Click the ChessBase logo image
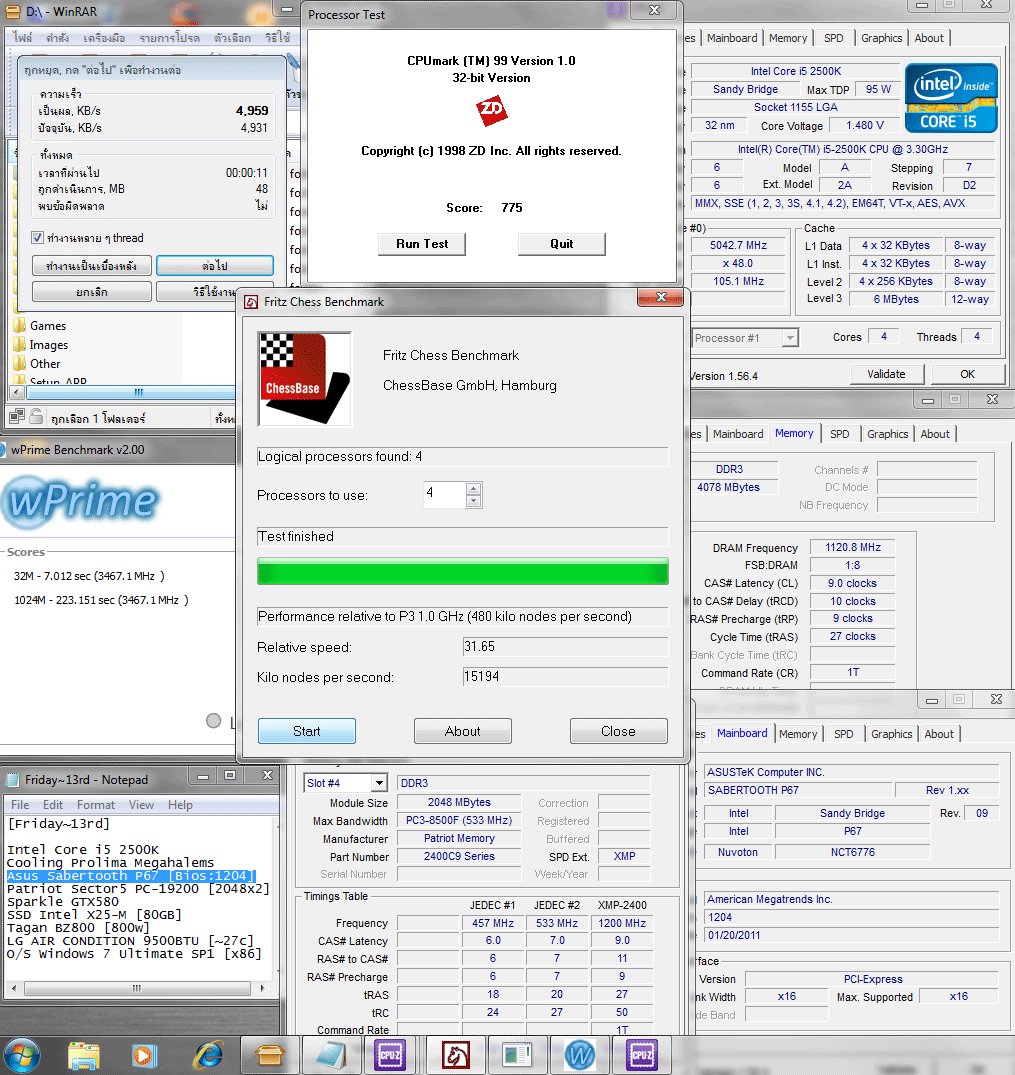 click(304, 379)
